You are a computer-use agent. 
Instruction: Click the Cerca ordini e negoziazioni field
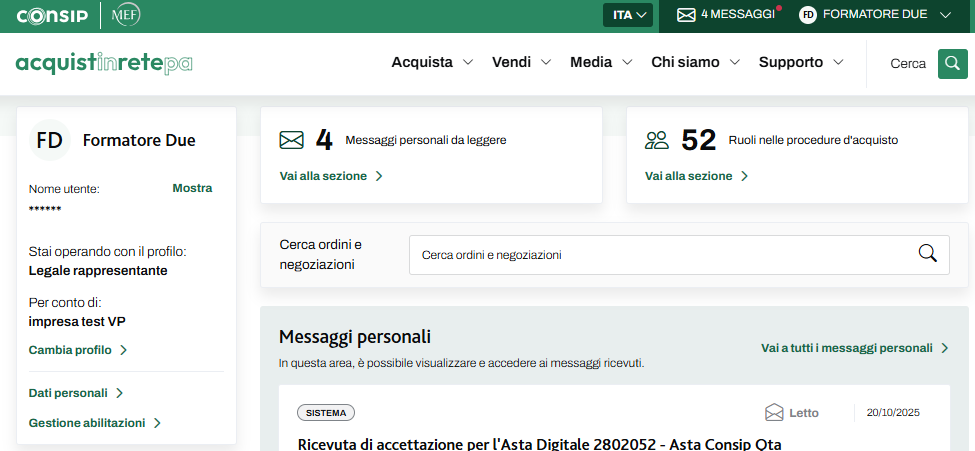[660, 255]
